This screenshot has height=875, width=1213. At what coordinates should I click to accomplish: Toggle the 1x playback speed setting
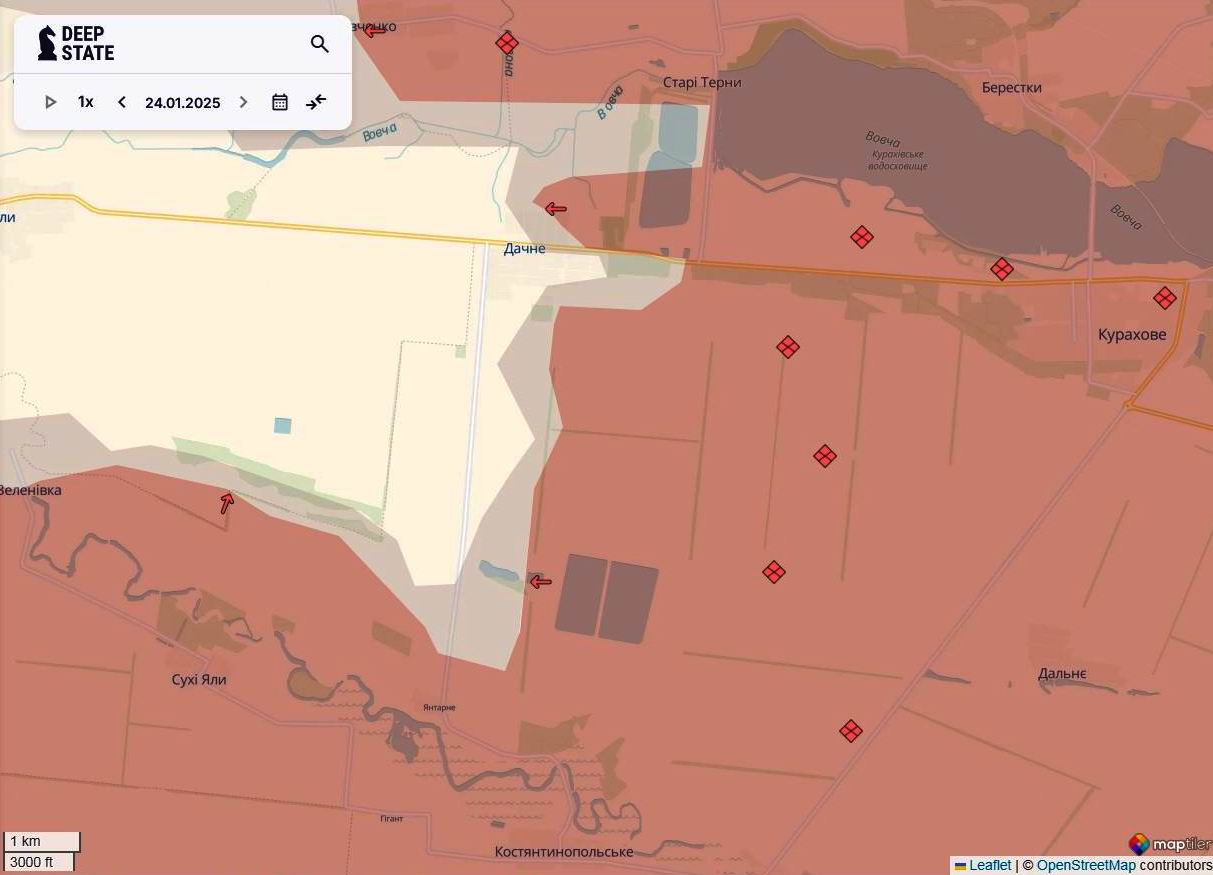[85, 101]
